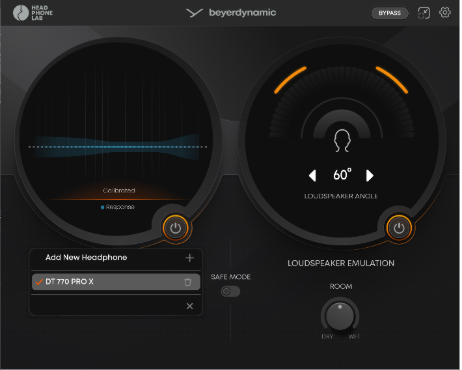Click the SAFE MODE label
462x370 pixels.
pyautogui.click(x=230, y=277)
